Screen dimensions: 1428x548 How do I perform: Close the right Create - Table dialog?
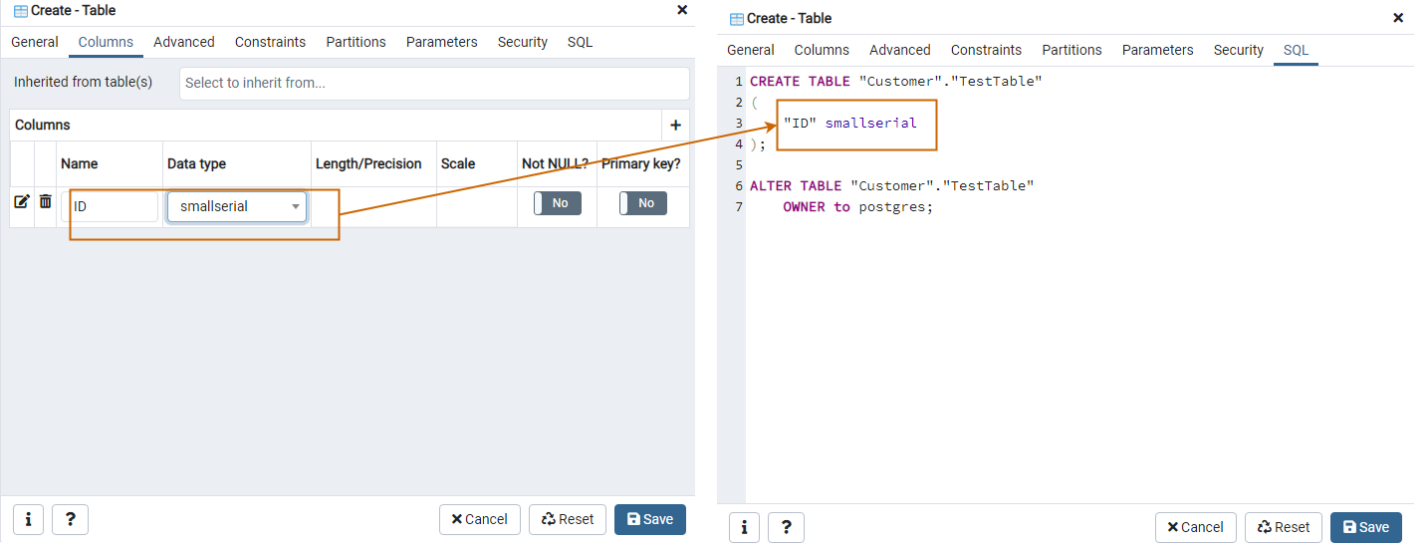click(1398, 18)
